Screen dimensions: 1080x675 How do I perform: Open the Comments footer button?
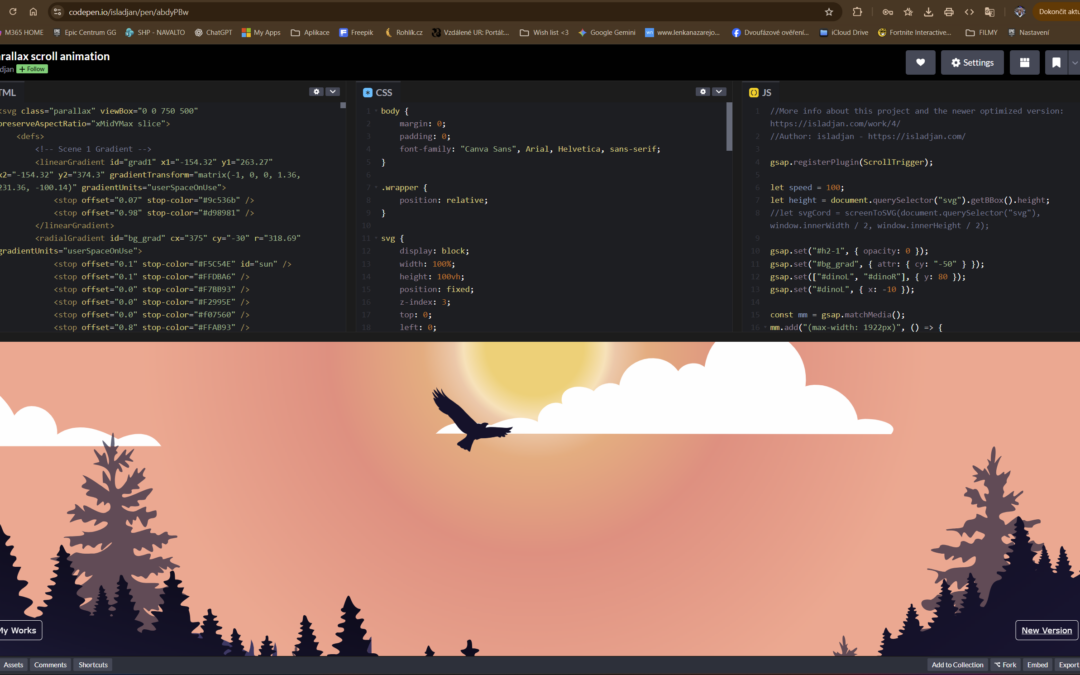(x=50, y=665)
